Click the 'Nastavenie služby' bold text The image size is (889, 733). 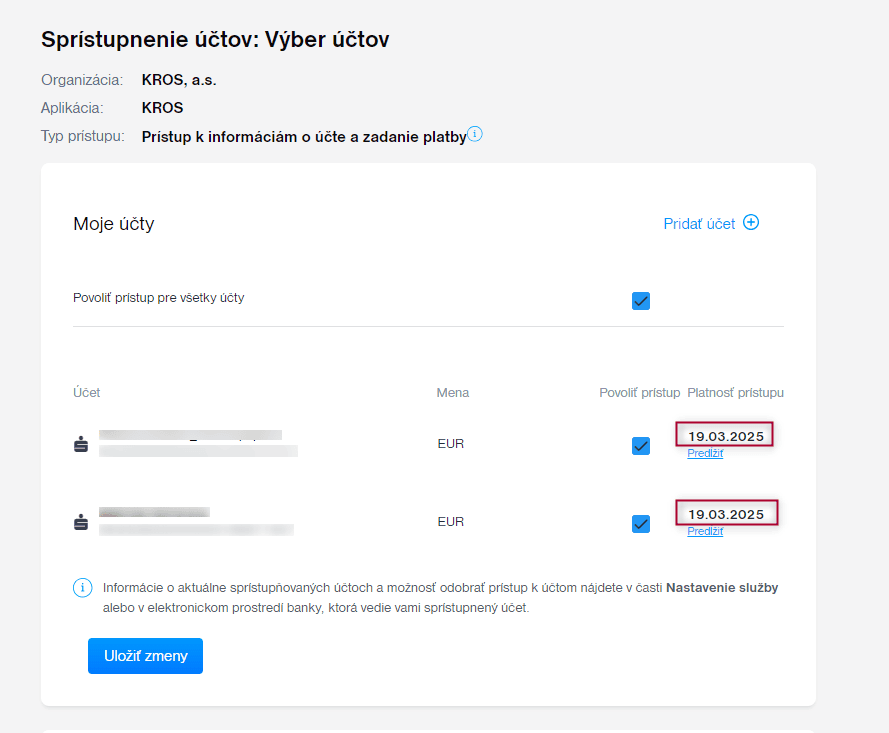coord(722,588)
